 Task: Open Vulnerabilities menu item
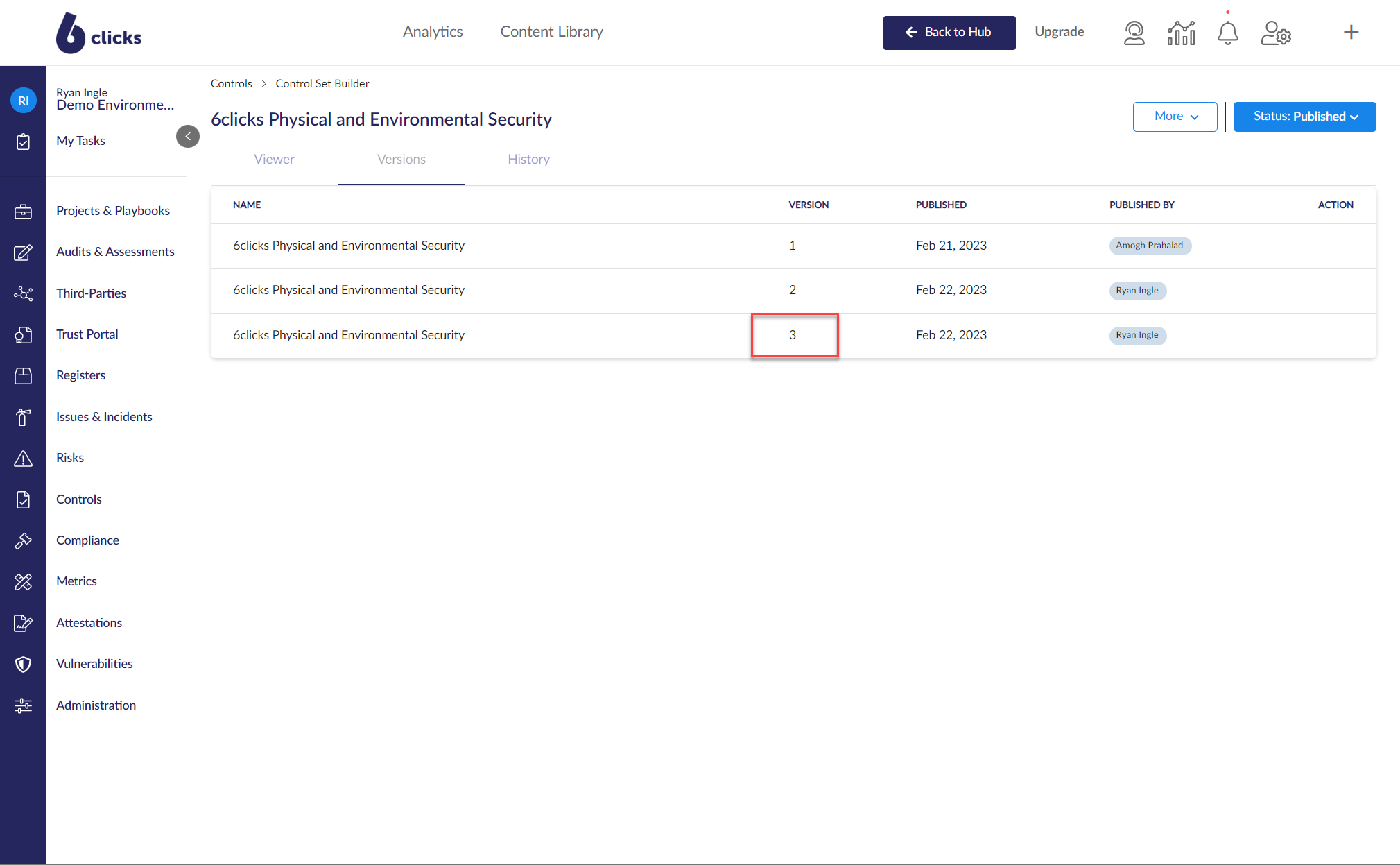[94, 664]
